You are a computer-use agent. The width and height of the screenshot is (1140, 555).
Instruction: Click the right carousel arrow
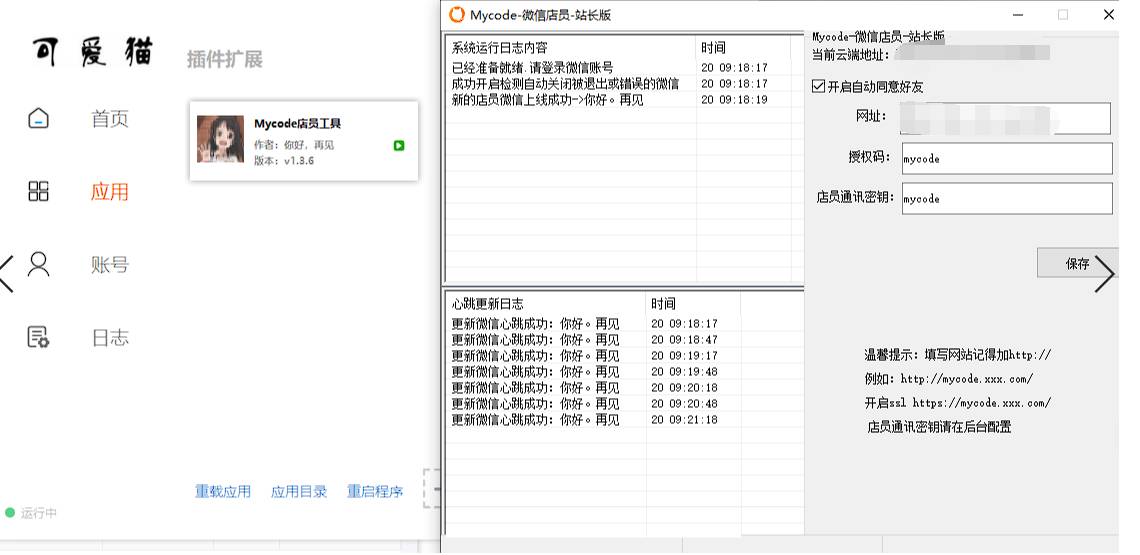click(1104, 273)
